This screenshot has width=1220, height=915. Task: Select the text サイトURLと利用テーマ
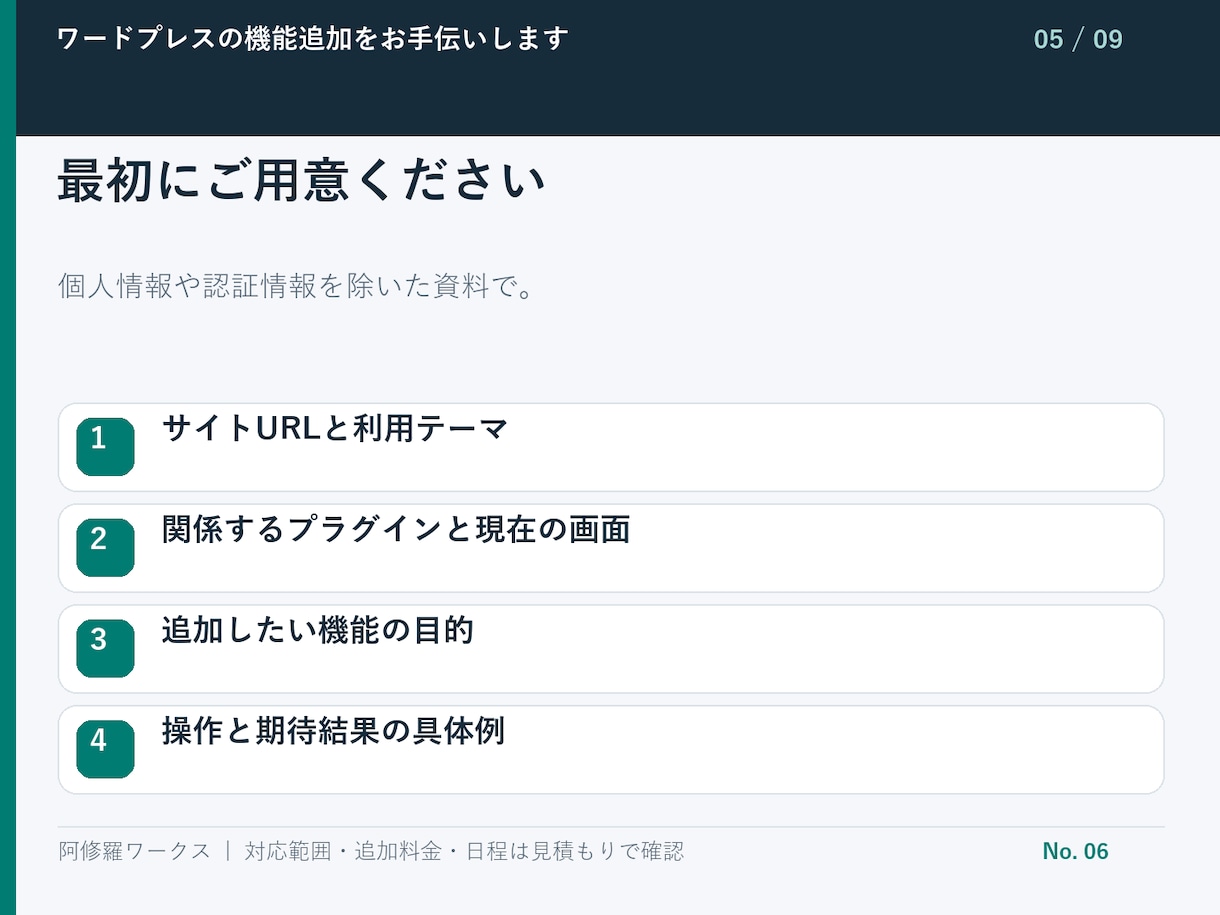335,429
